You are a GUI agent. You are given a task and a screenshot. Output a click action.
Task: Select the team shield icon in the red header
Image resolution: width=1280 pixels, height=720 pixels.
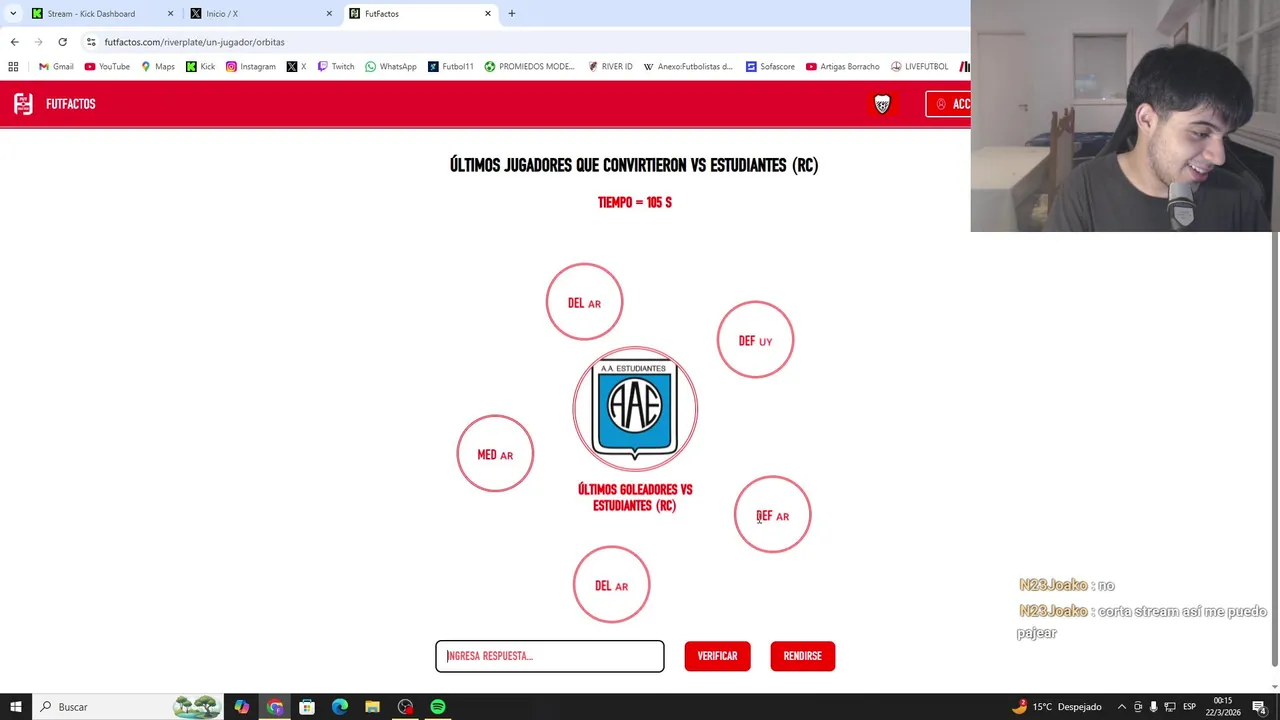coord(882,104)
